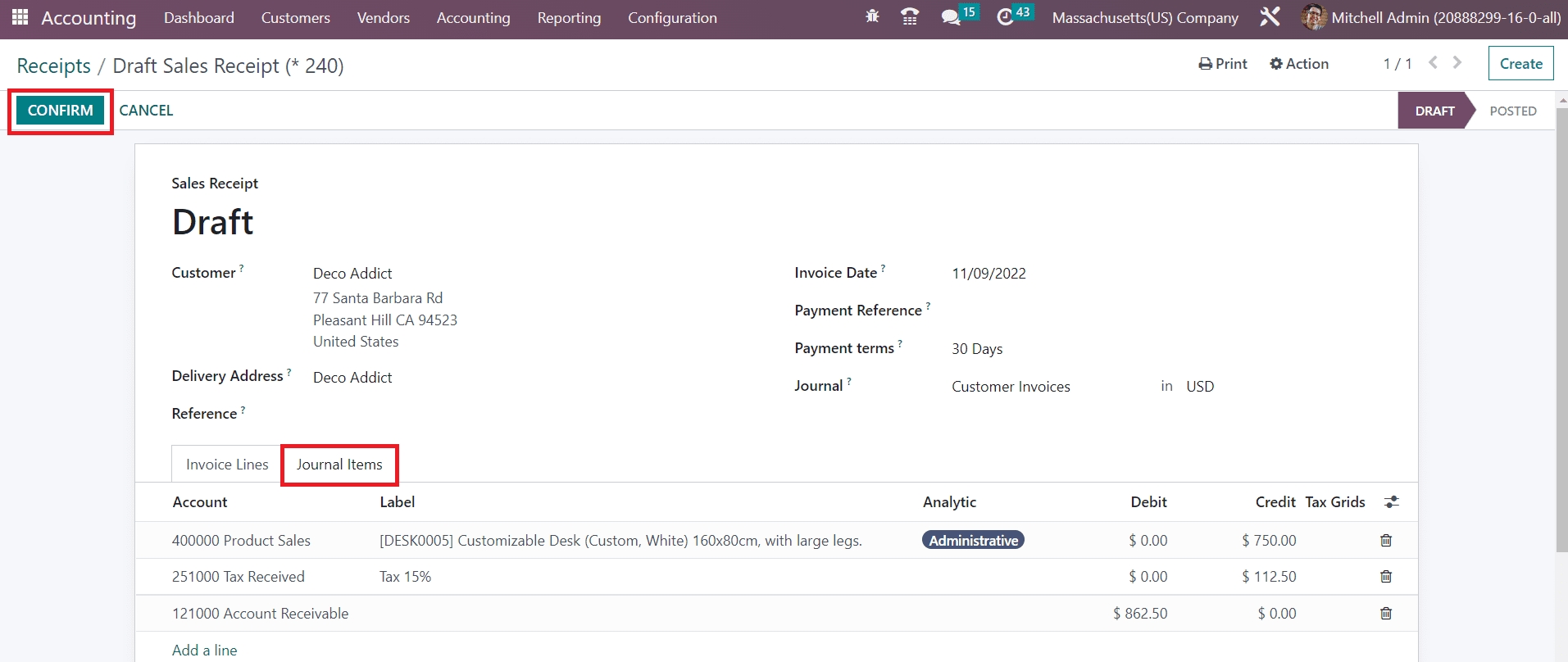
Task: Click the debug bug icon
Action: 872,17
